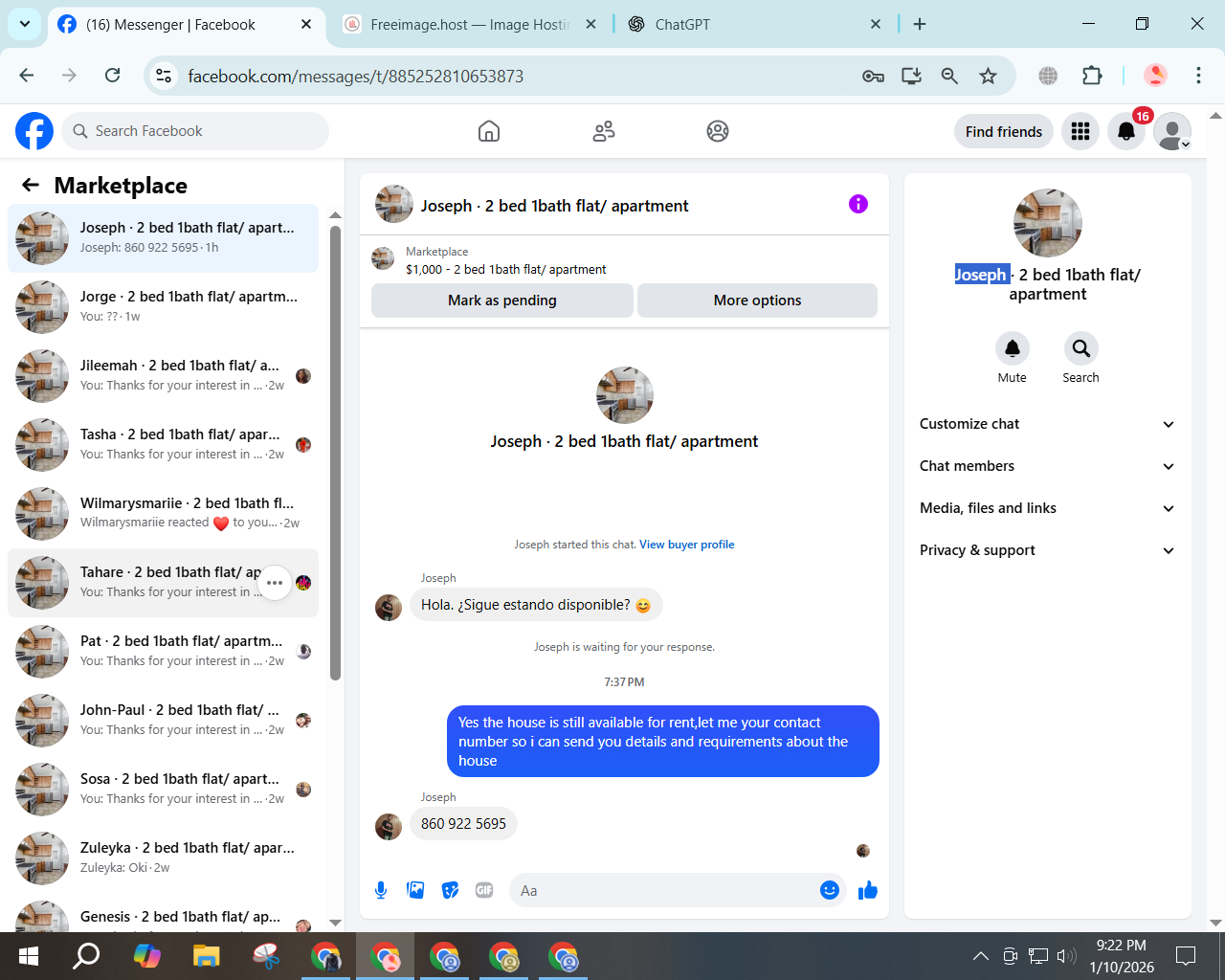This screenshot has width=1225, height=980.
Task: Attach a photo file icon
Action: point(415,890)
